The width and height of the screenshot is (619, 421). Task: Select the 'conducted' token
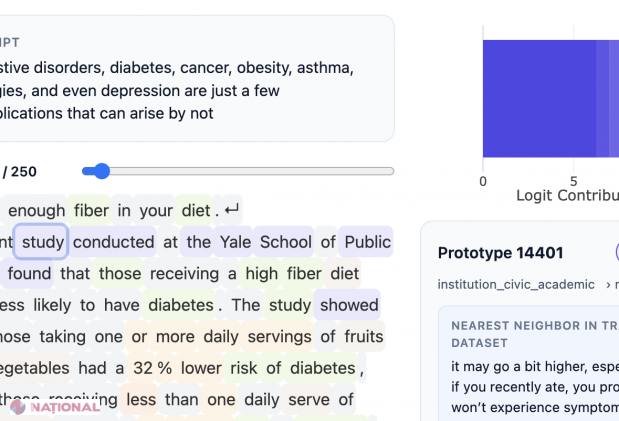pos(114,241)
